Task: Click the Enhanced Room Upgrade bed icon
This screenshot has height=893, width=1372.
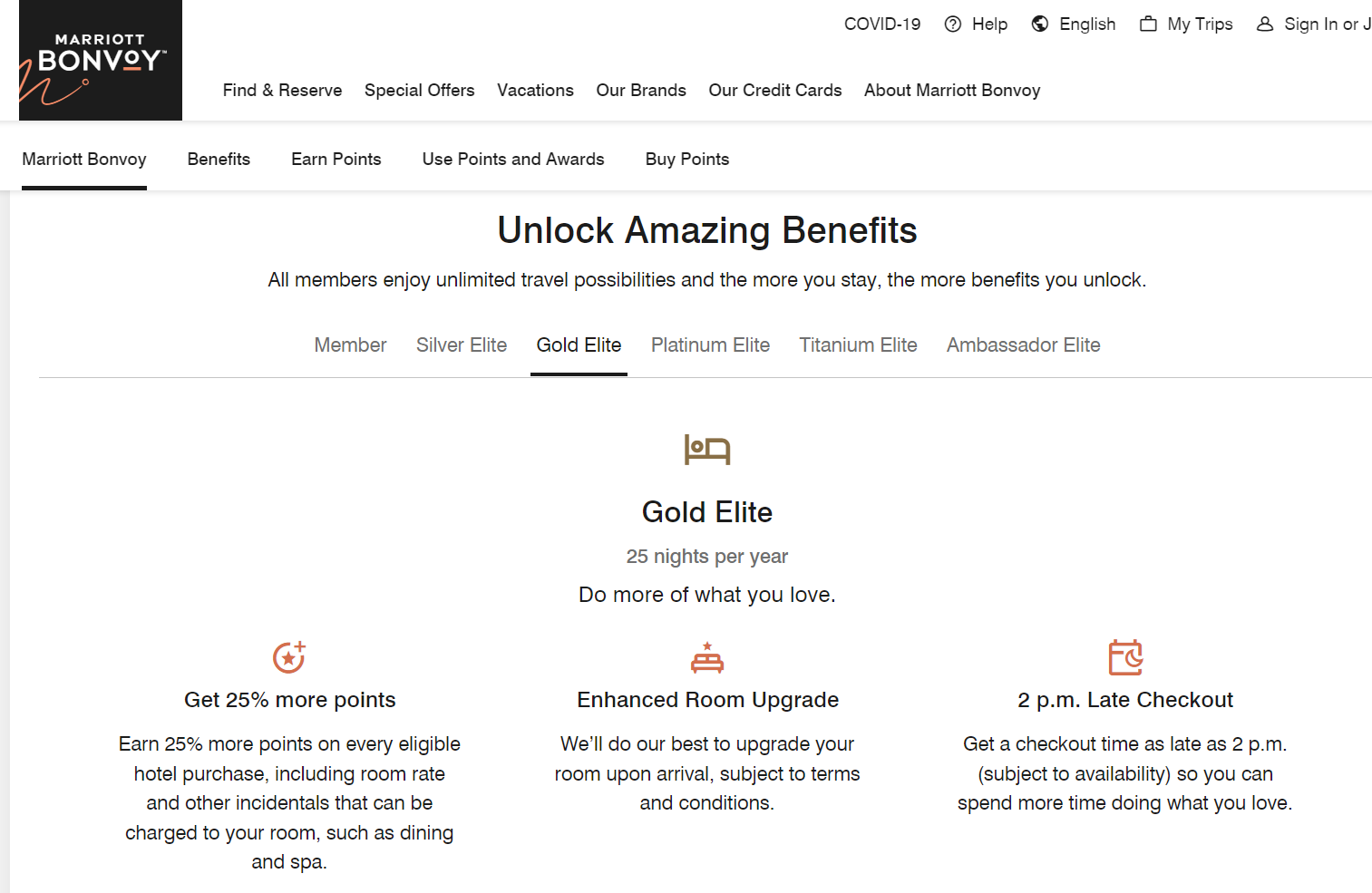Action: click(706, 658)
